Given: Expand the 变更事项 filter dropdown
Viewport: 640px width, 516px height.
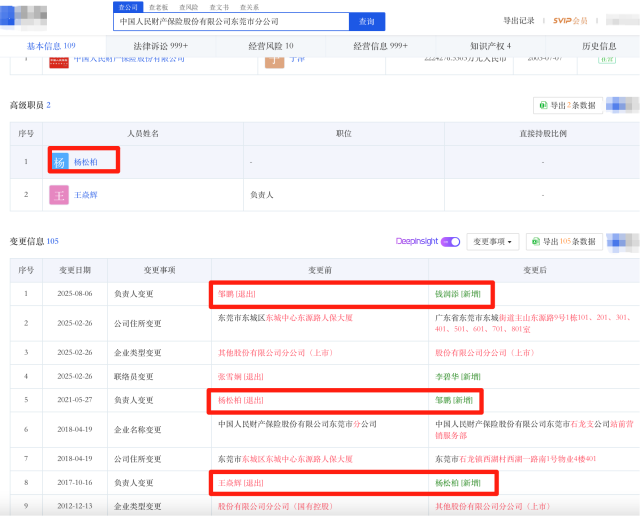Looking at the screenshot, I should [495, 241].
